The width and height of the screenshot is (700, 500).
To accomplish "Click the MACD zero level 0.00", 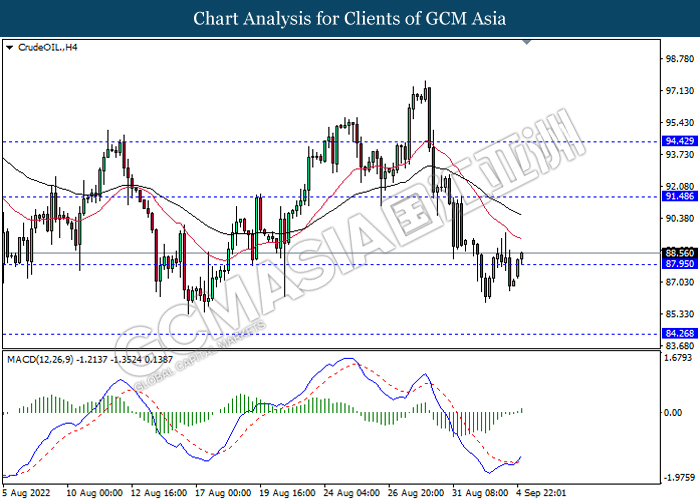I will 673,412.
